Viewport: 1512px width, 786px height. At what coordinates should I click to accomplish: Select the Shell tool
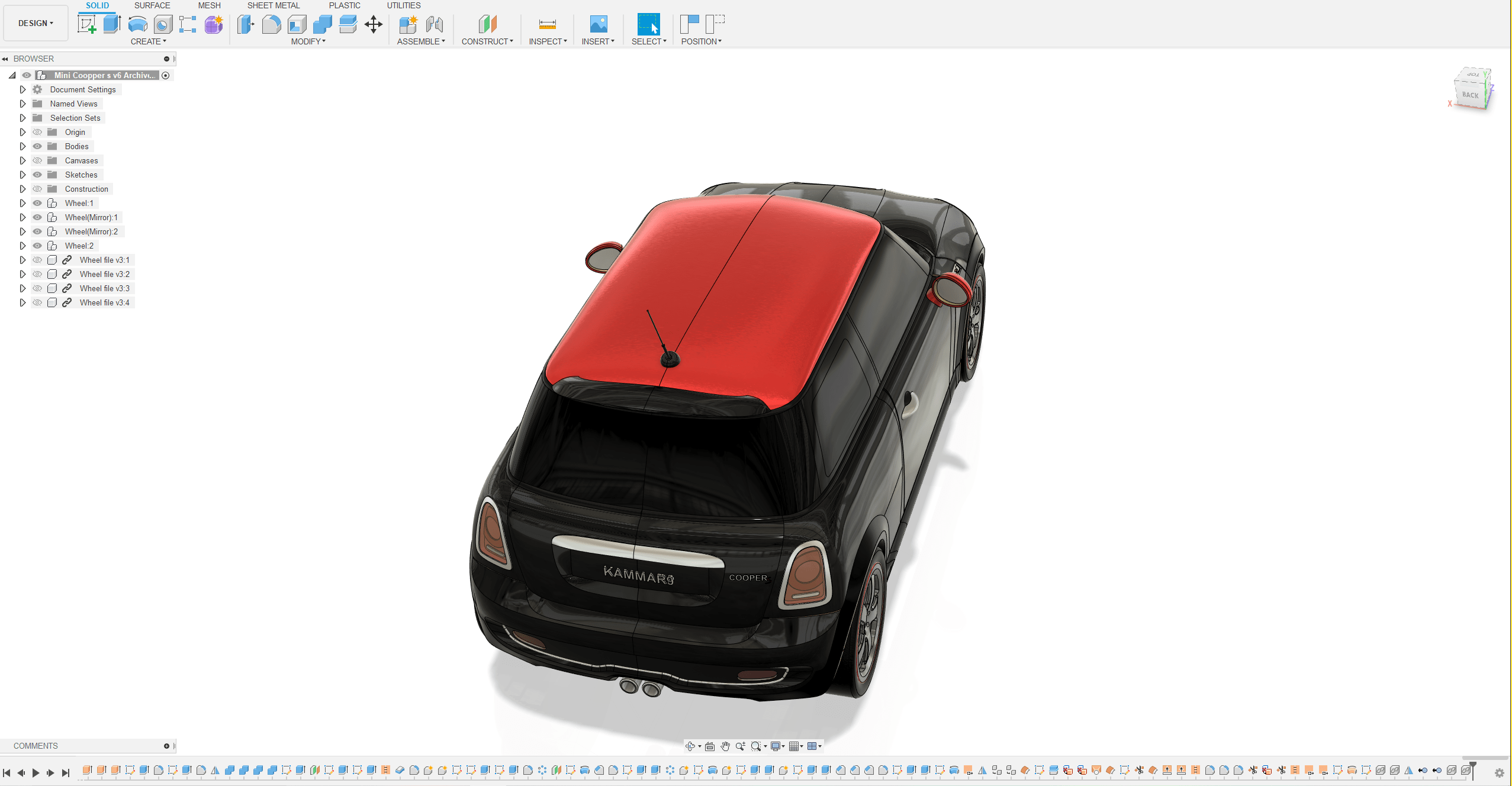click(297, 24)
